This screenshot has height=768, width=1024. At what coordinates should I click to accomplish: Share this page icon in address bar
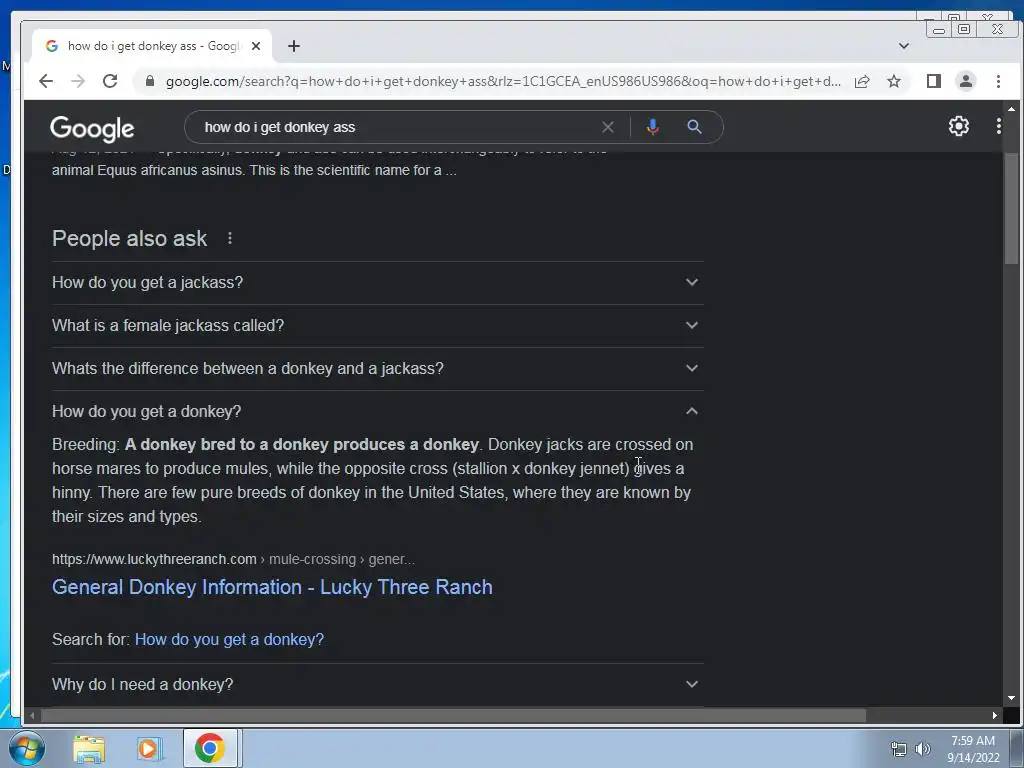pos(862,81)
